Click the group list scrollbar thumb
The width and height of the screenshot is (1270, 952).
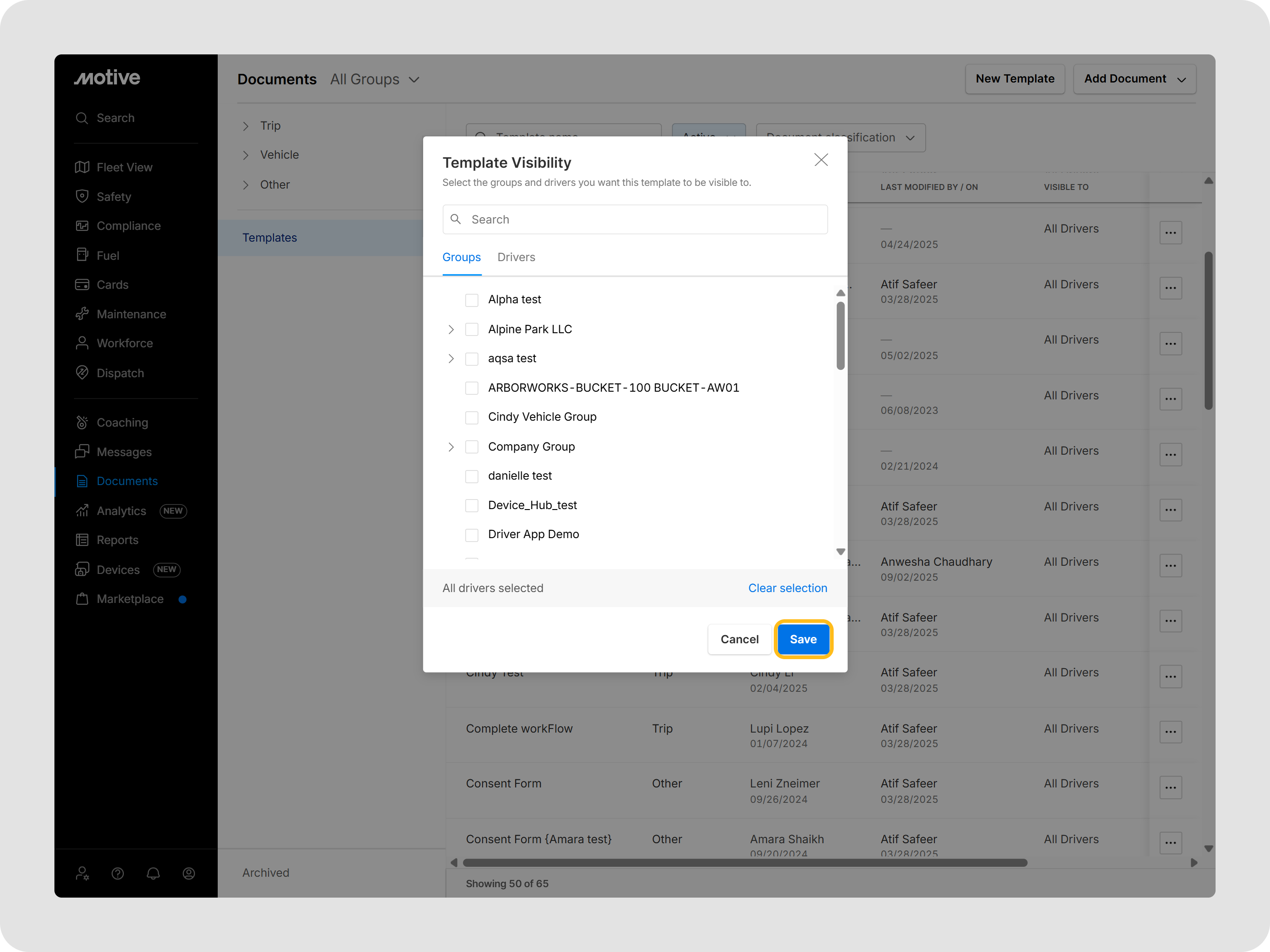click(x=840, y=336)
